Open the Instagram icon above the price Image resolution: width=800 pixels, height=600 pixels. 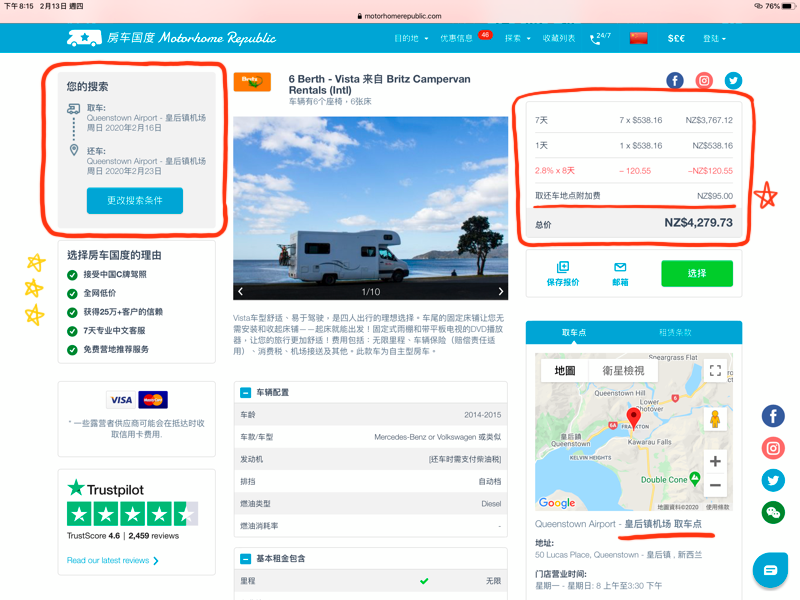tap(704, 81)
